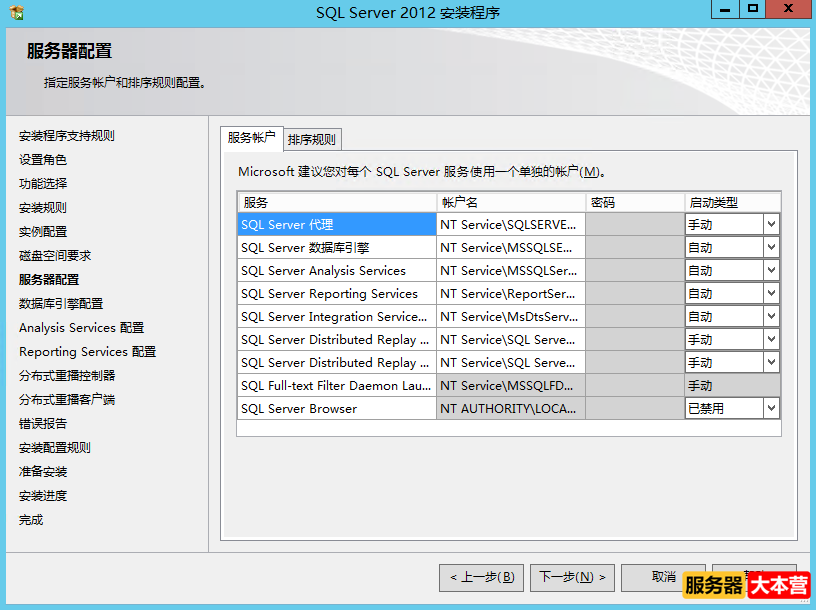The height and width of the screenshot is (610, 816).
Task: Open startup type dropdown for SQL Server 代理
Action: (x=771, y=224)
